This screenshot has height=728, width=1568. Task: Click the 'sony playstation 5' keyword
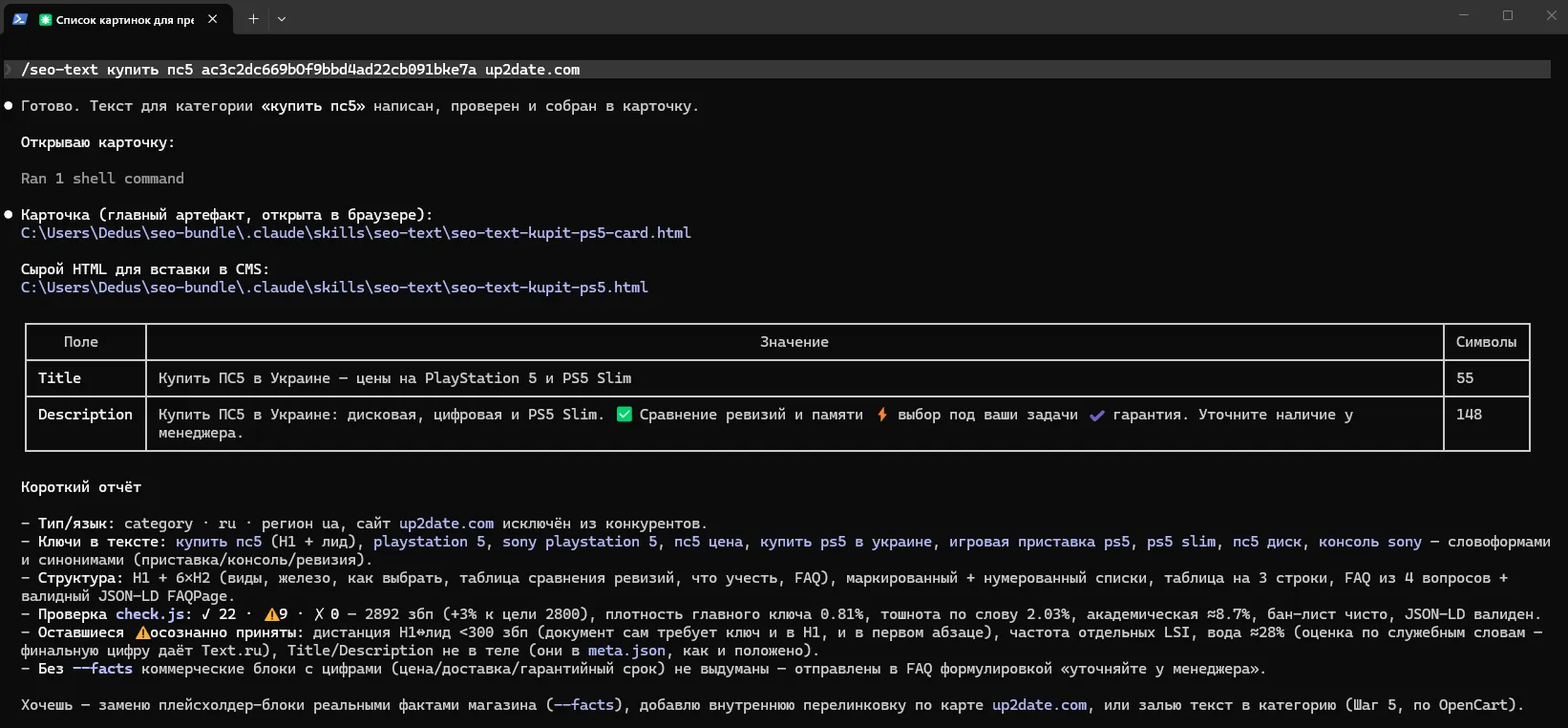point(580,542)
